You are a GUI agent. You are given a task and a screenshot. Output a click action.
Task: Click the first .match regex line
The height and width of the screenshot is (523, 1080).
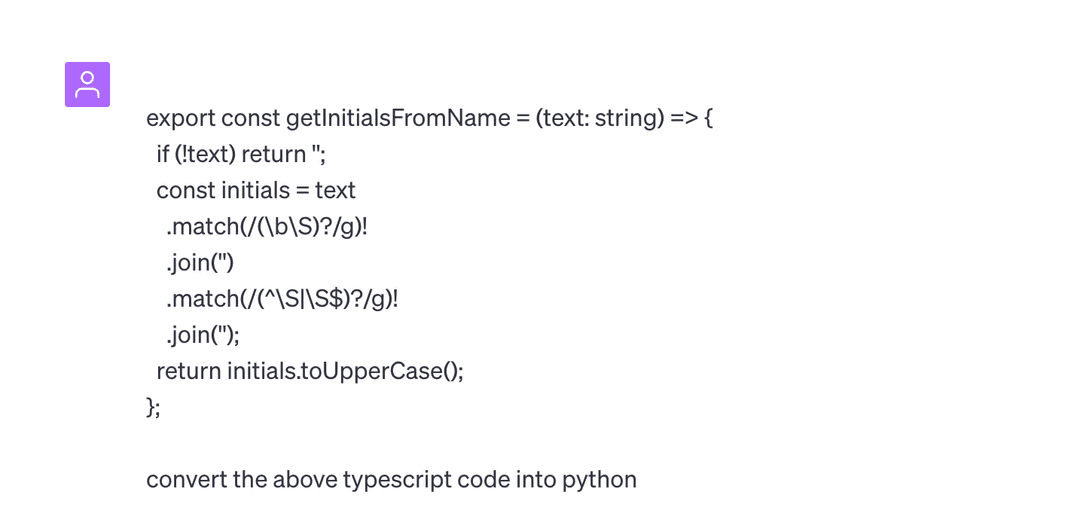coord(267,227)
